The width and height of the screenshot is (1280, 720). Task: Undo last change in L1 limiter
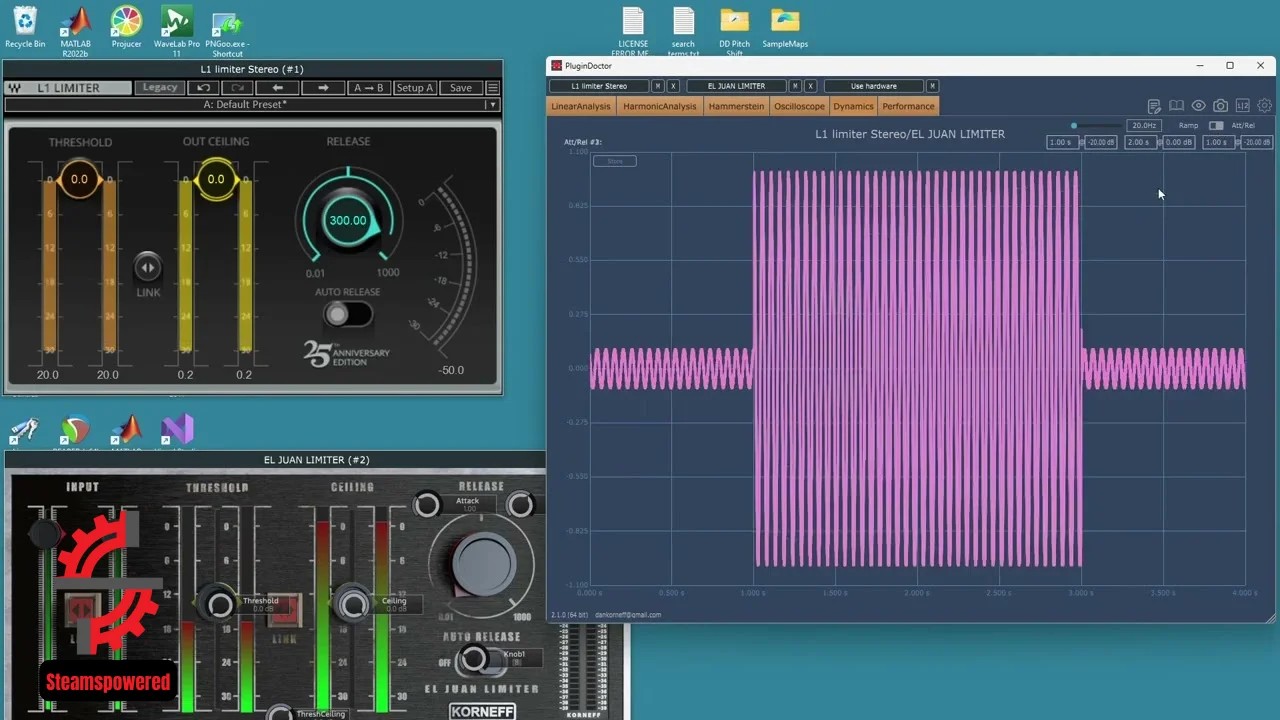click(x=203, y=88)
